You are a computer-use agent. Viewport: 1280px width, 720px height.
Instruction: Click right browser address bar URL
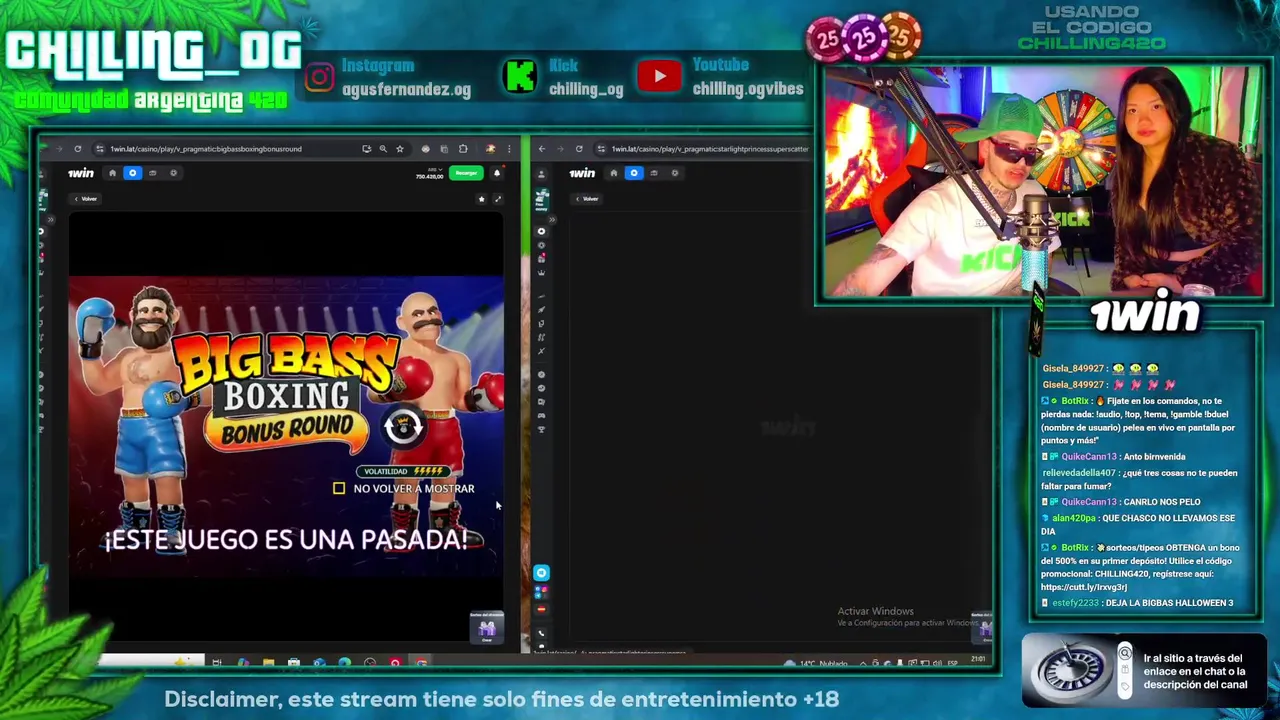tap(710, 149)
